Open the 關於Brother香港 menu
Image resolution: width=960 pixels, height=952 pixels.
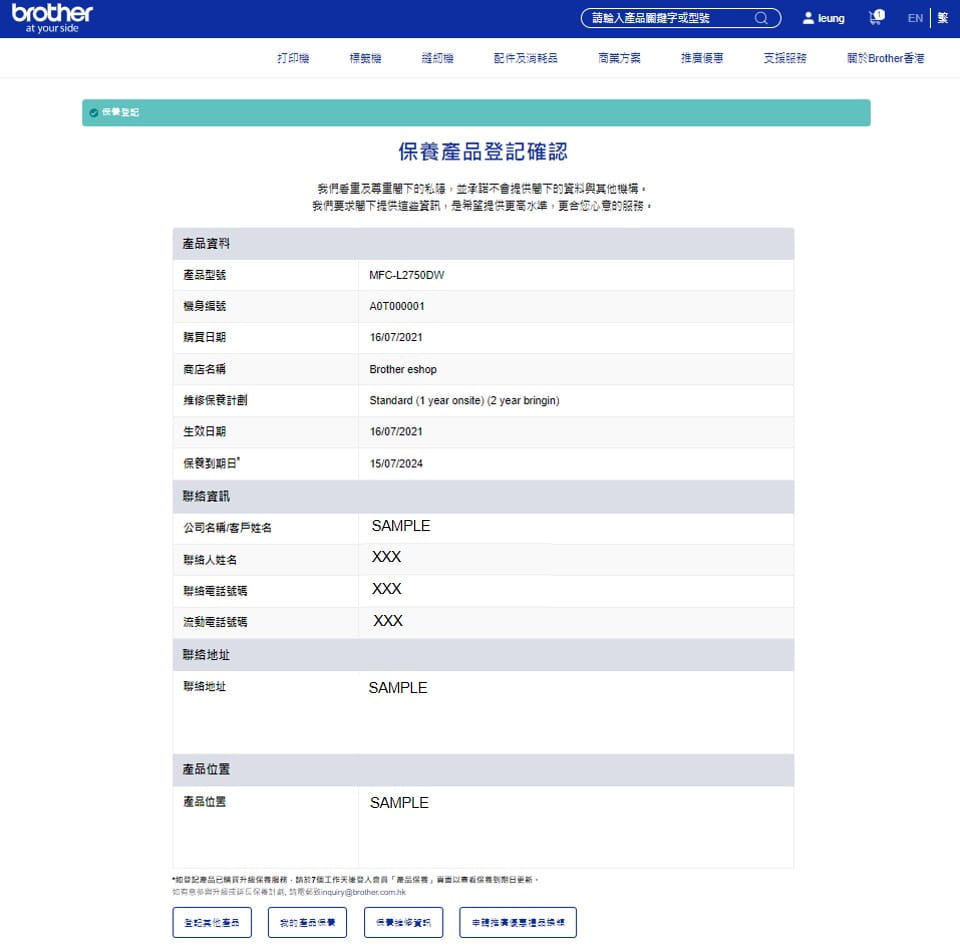tap(885, 58)
